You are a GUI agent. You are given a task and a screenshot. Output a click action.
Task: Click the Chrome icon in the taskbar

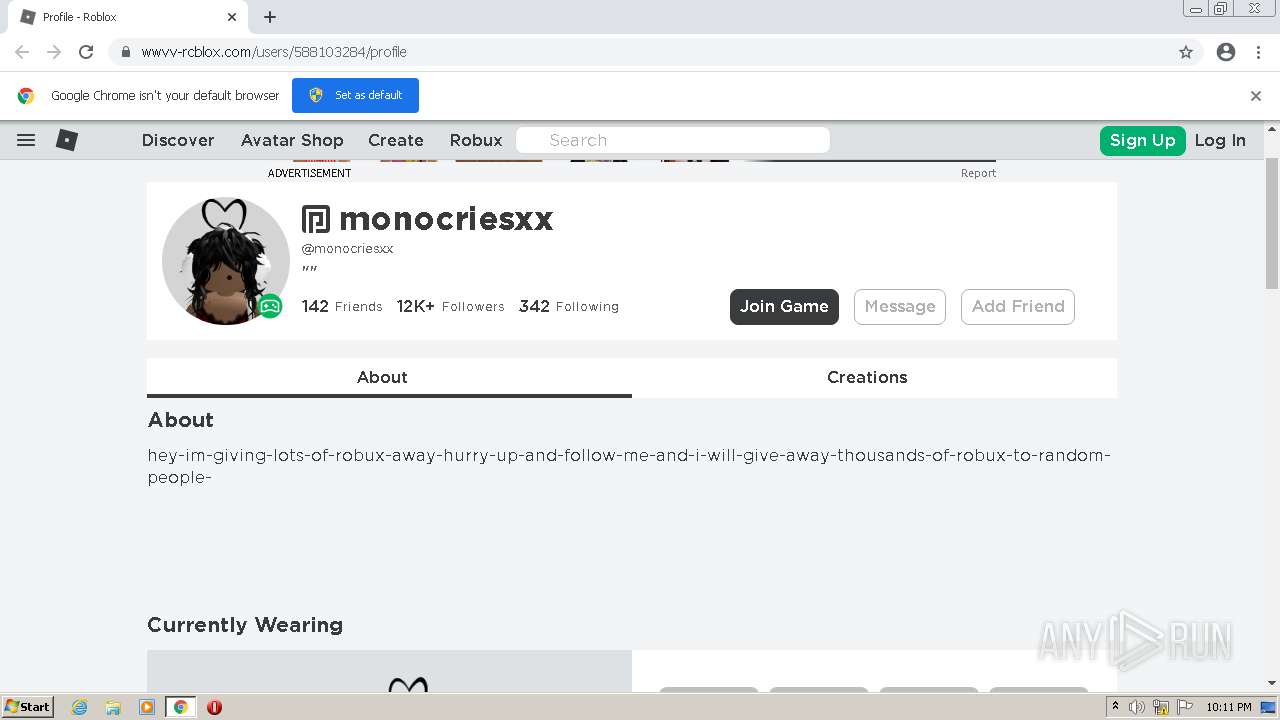181,707
